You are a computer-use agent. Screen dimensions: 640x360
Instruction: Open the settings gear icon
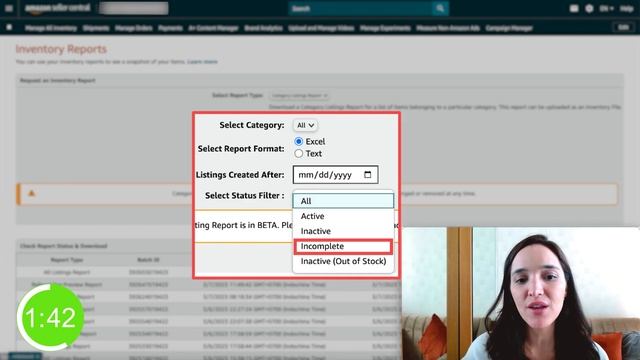589,9
